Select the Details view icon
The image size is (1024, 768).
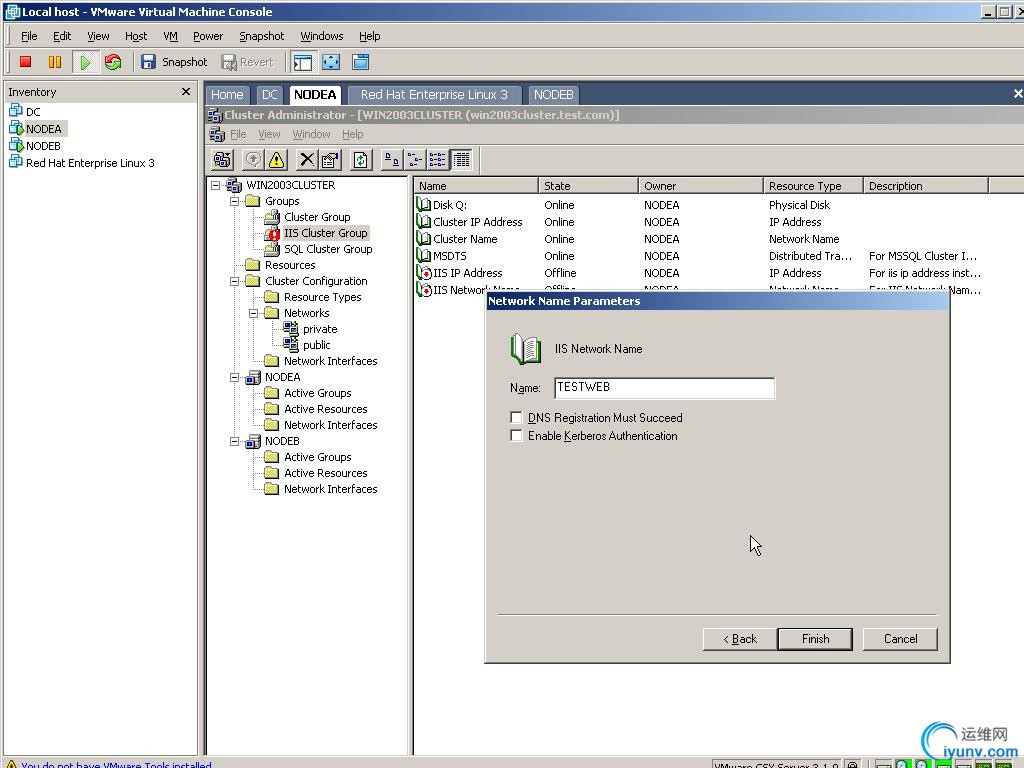[x=461, y=160]
